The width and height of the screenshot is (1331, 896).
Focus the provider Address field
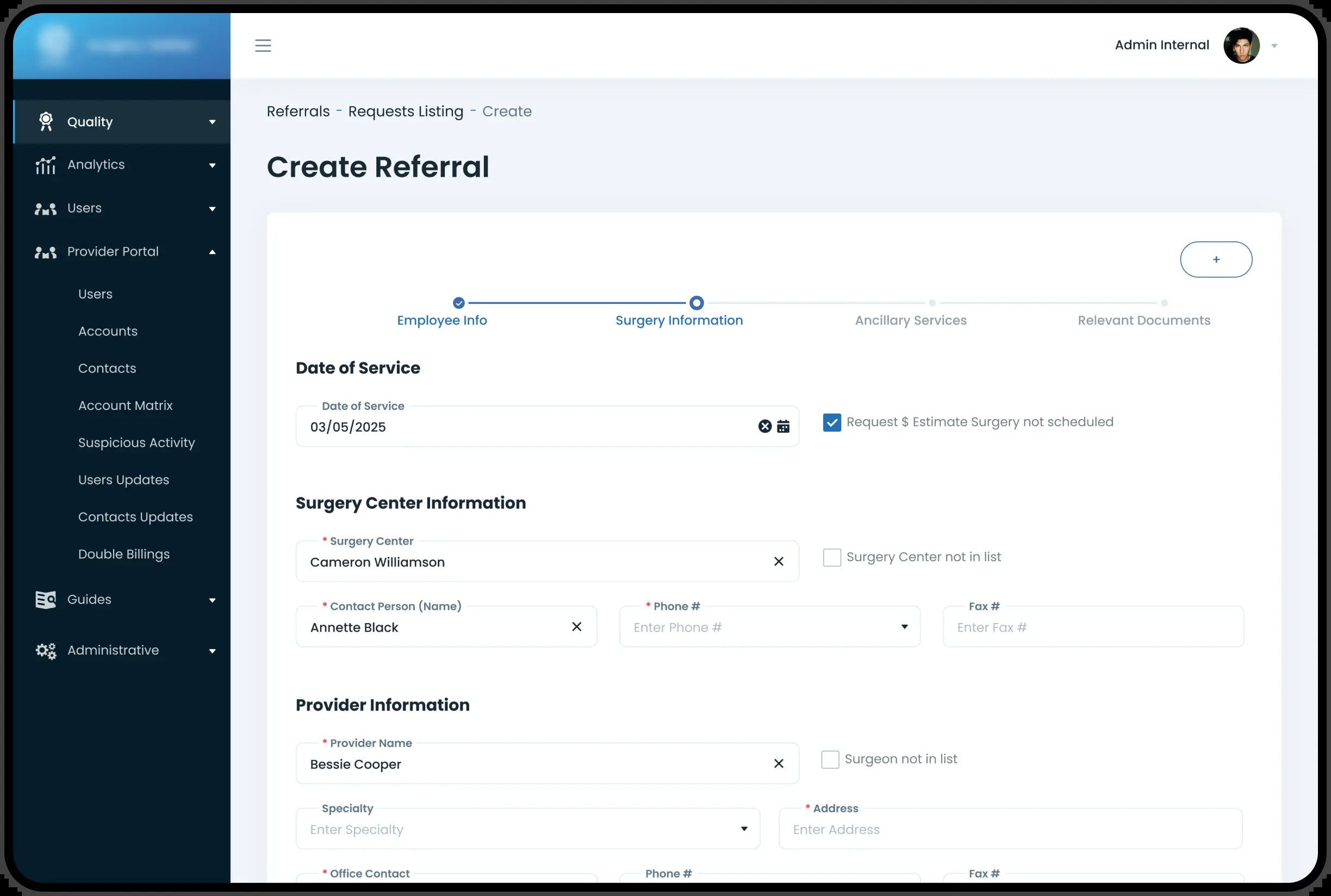(1010, 829)
